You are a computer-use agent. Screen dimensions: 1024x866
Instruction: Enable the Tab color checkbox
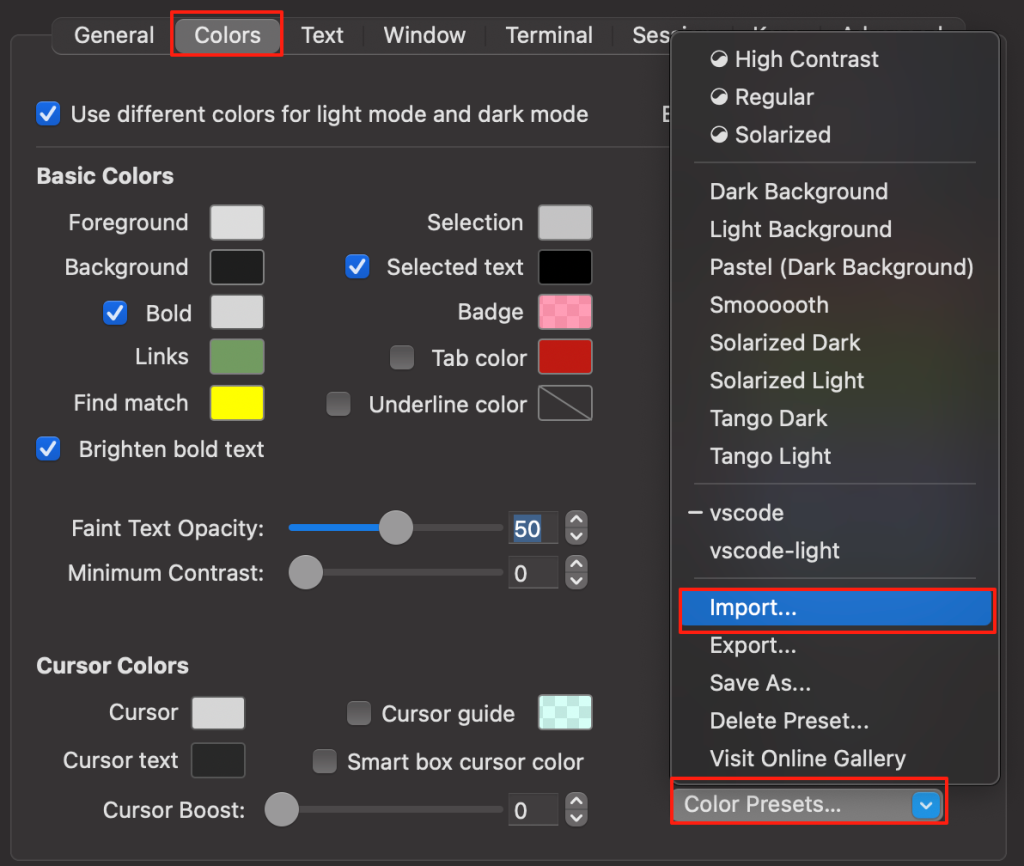(402, 357)
